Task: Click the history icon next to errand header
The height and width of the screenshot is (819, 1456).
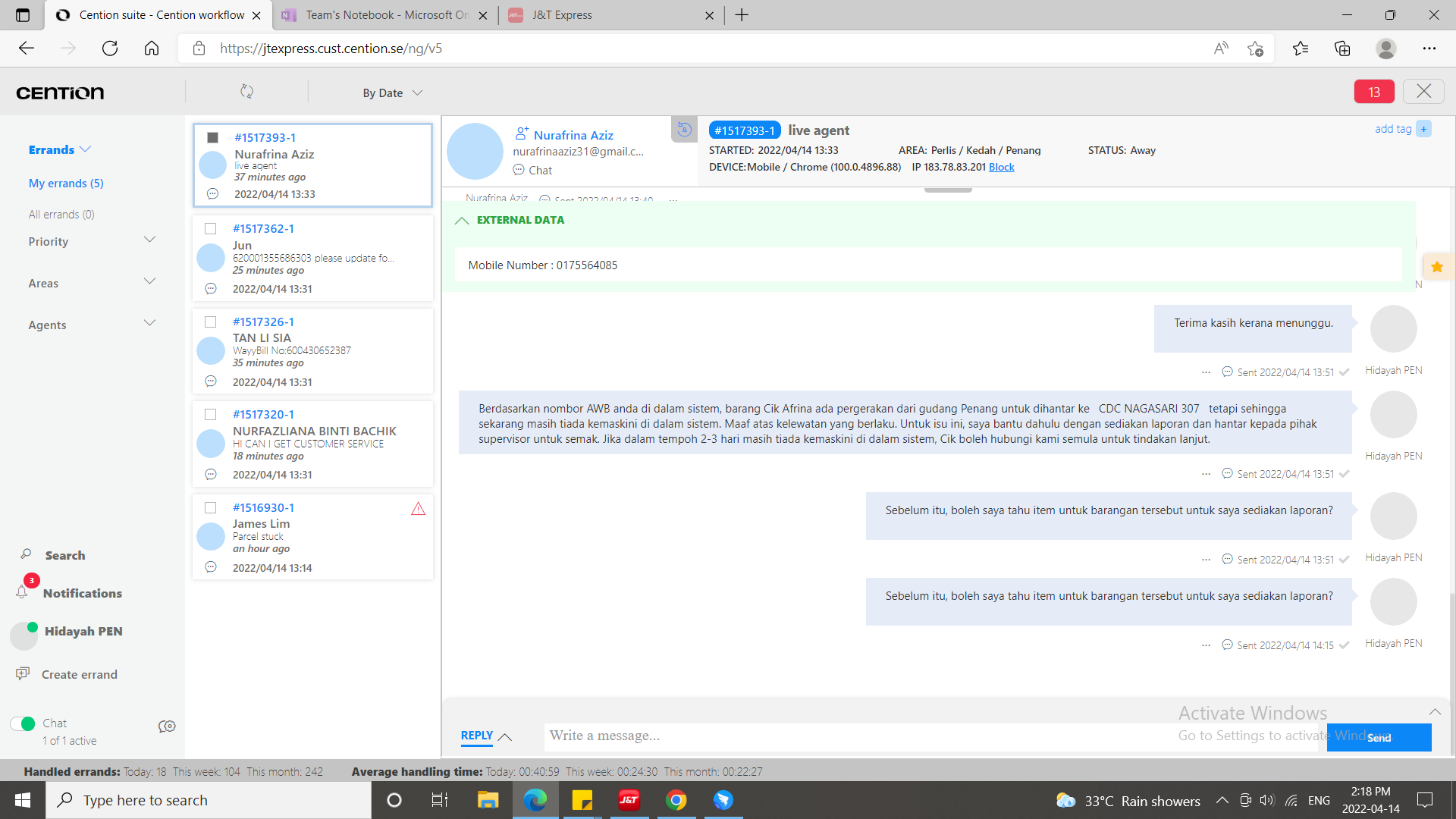Action: pyautogui.click(x=684, y=129)
